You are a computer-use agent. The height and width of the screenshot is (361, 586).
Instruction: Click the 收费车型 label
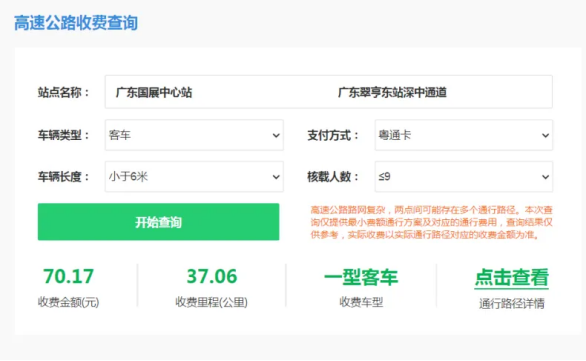point(361,302)
